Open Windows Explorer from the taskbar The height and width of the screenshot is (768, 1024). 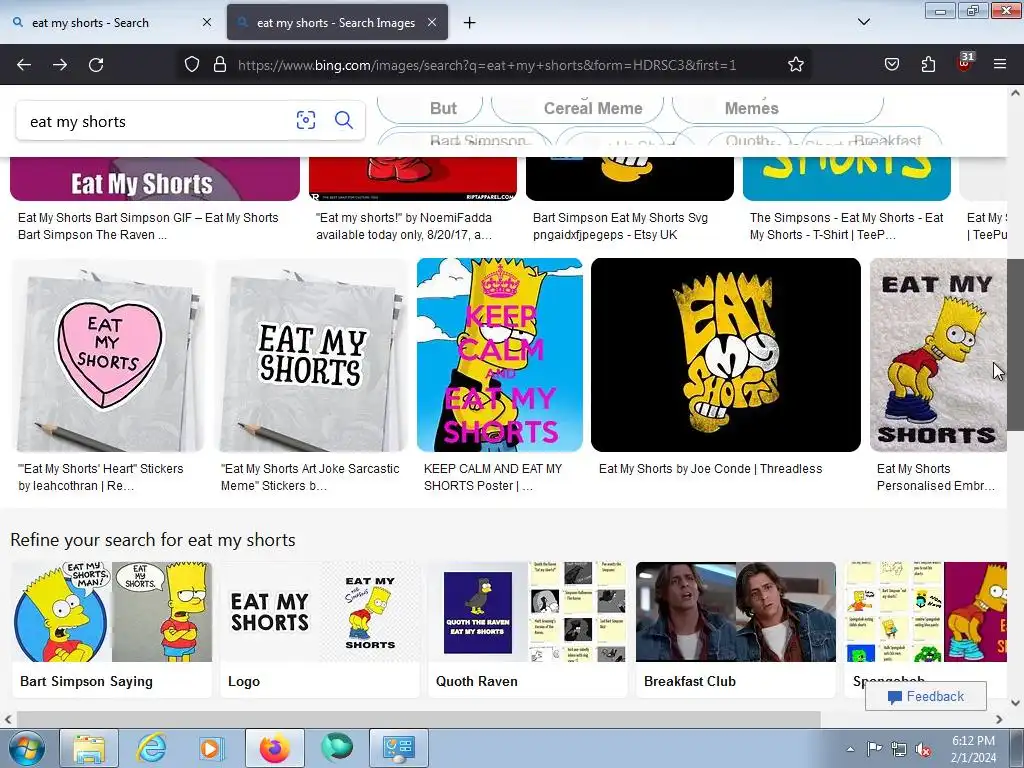click(89, 748)
